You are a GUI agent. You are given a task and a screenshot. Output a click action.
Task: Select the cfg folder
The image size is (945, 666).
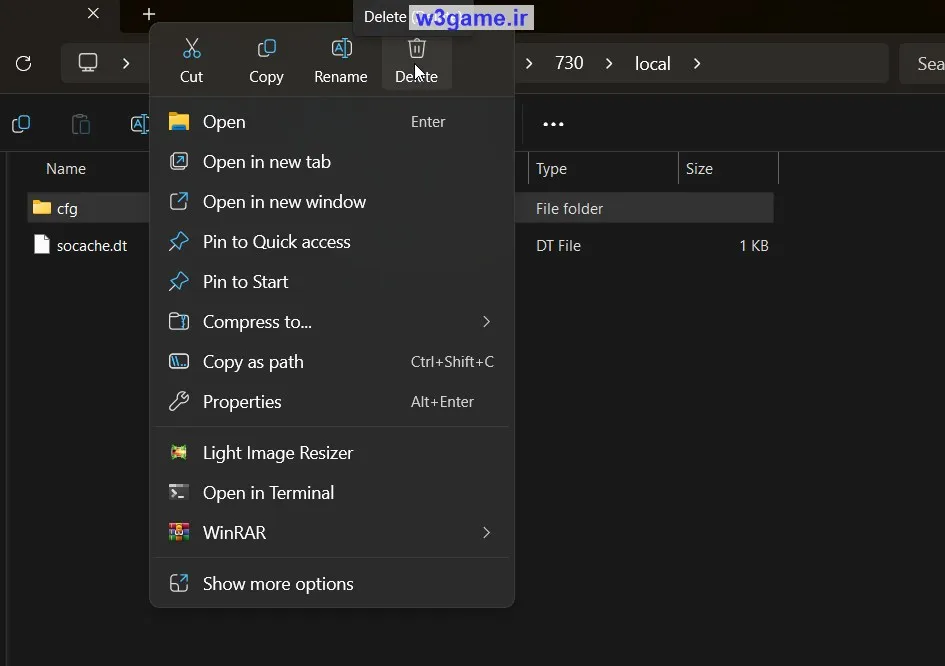67,209
